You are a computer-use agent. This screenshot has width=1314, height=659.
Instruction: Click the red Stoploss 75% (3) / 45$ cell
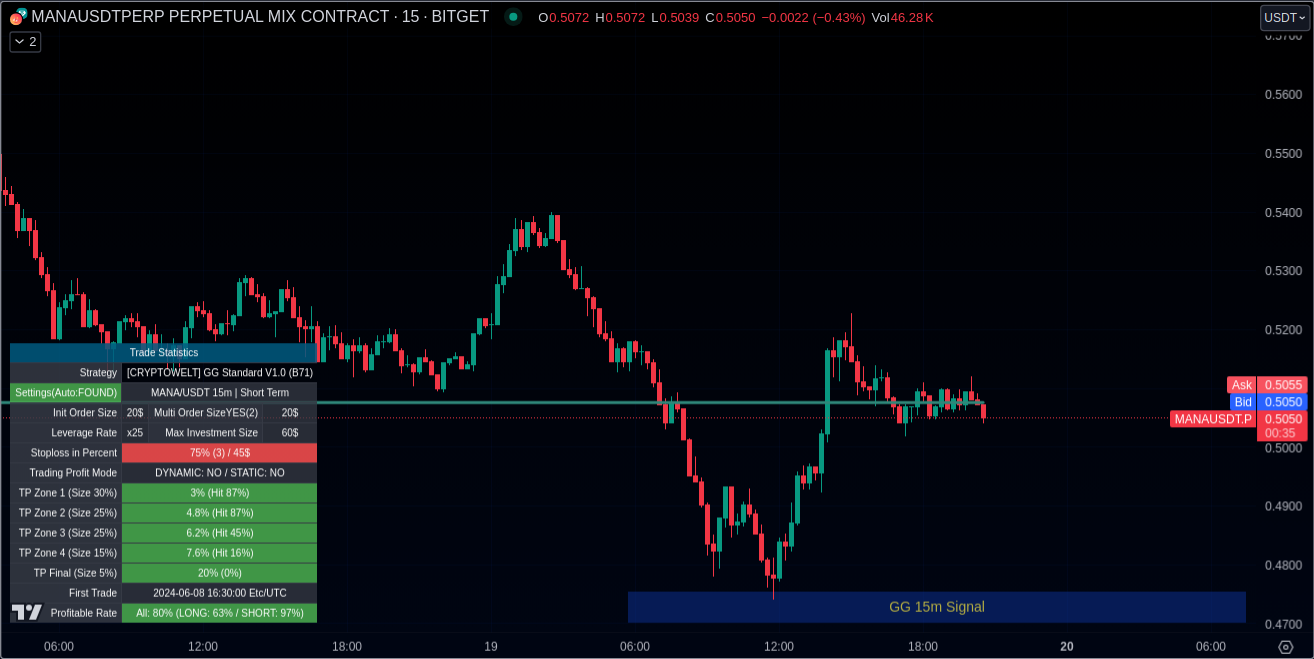[219, 453]
